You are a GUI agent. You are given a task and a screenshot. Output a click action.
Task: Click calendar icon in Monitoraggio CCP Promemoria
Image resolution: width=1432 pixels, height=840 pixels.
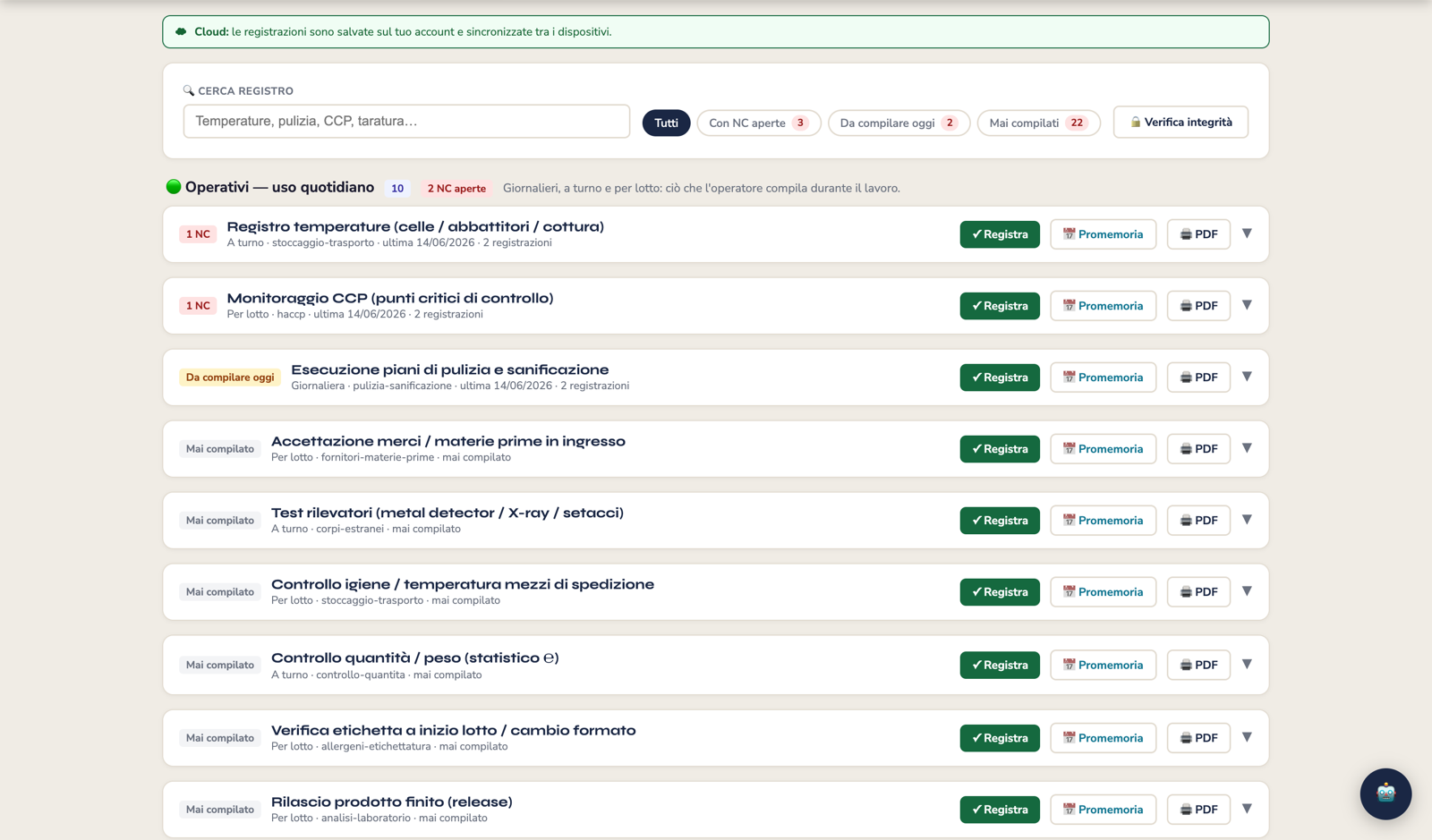[x=1069, y=306]
